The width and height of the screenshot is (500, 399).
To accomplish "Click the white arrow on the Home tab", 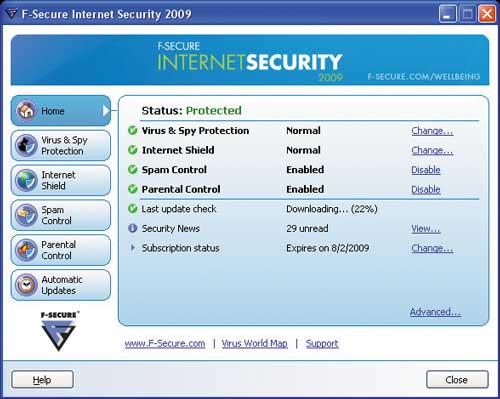I will tap(106, 110).
